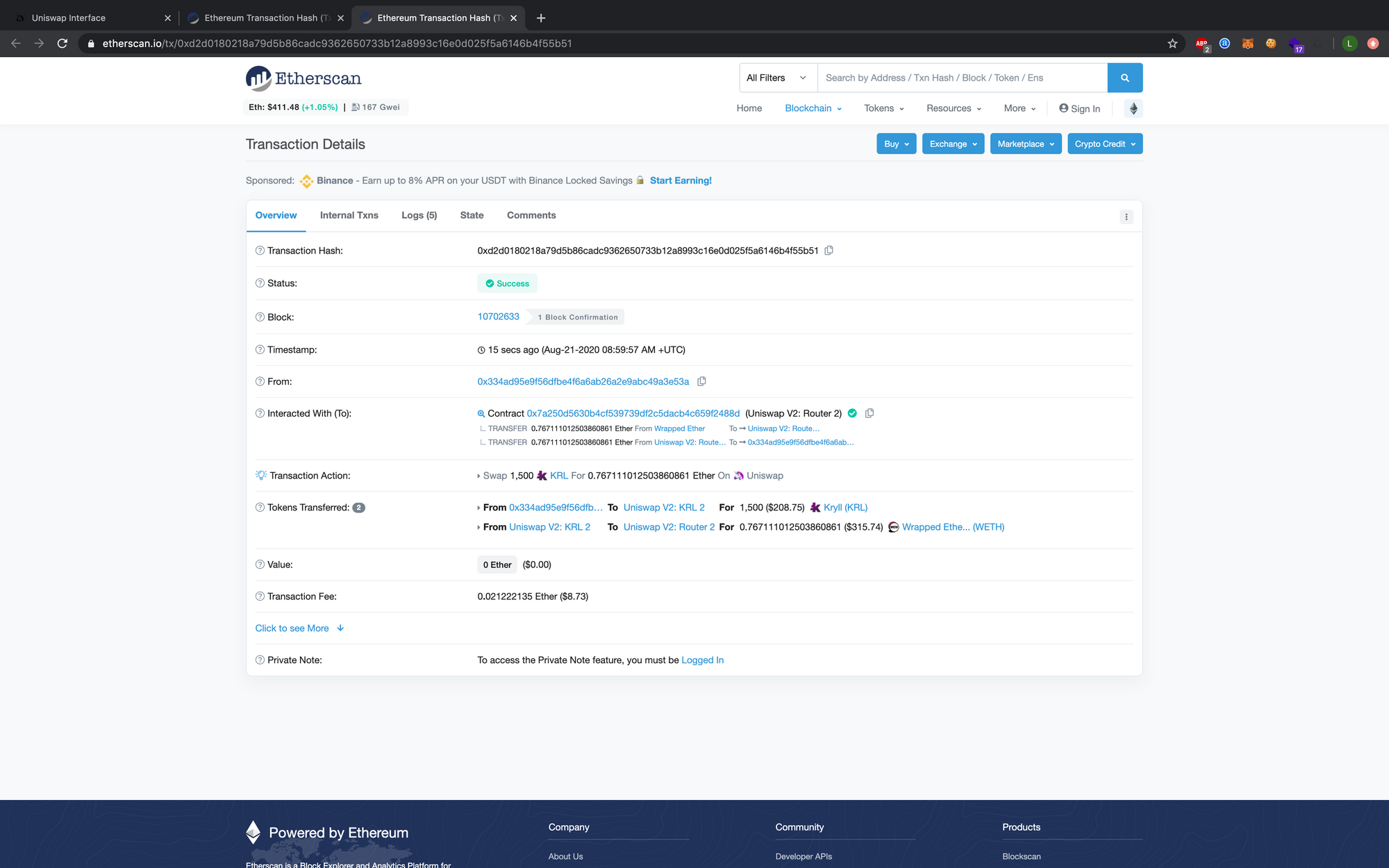Switch to the Uniswap Interface browser tab

tap(90, 18)
